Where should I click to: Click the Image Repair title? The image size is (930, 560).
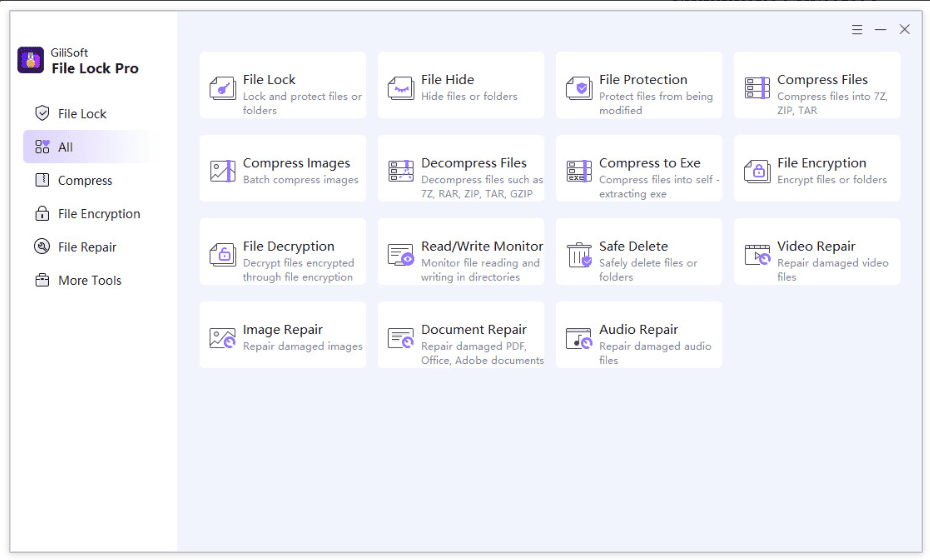282,330
